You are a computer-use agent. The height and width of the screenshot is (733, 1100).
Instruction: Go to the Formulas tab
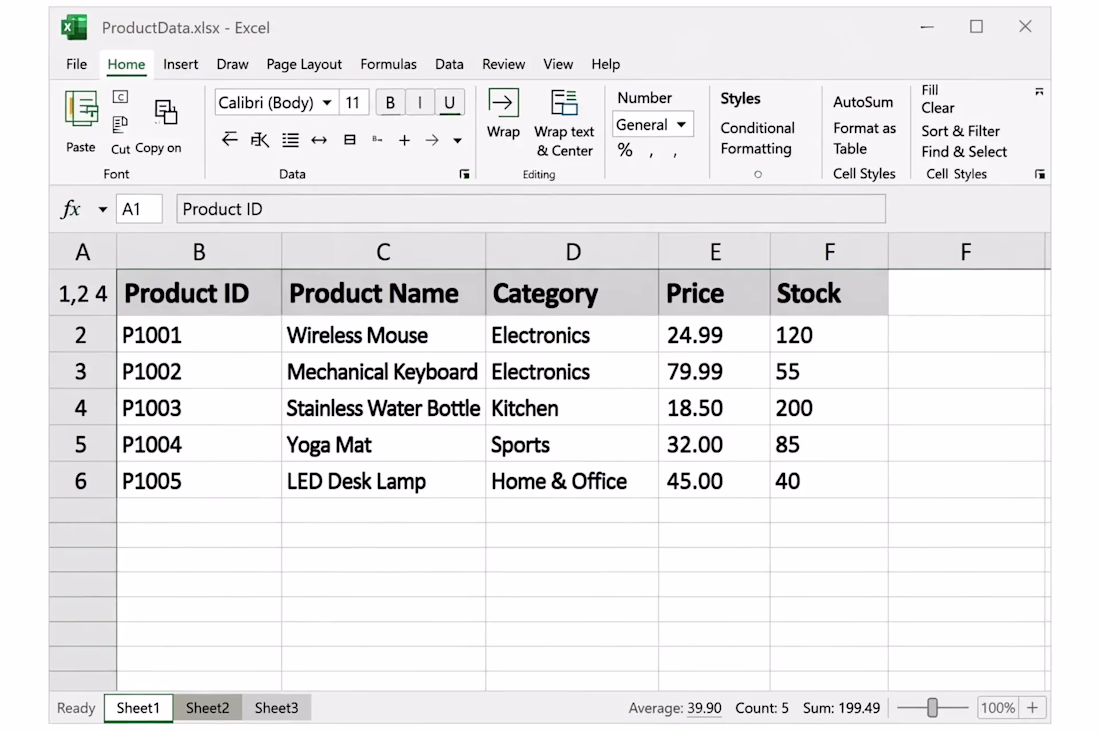[388, 65]
